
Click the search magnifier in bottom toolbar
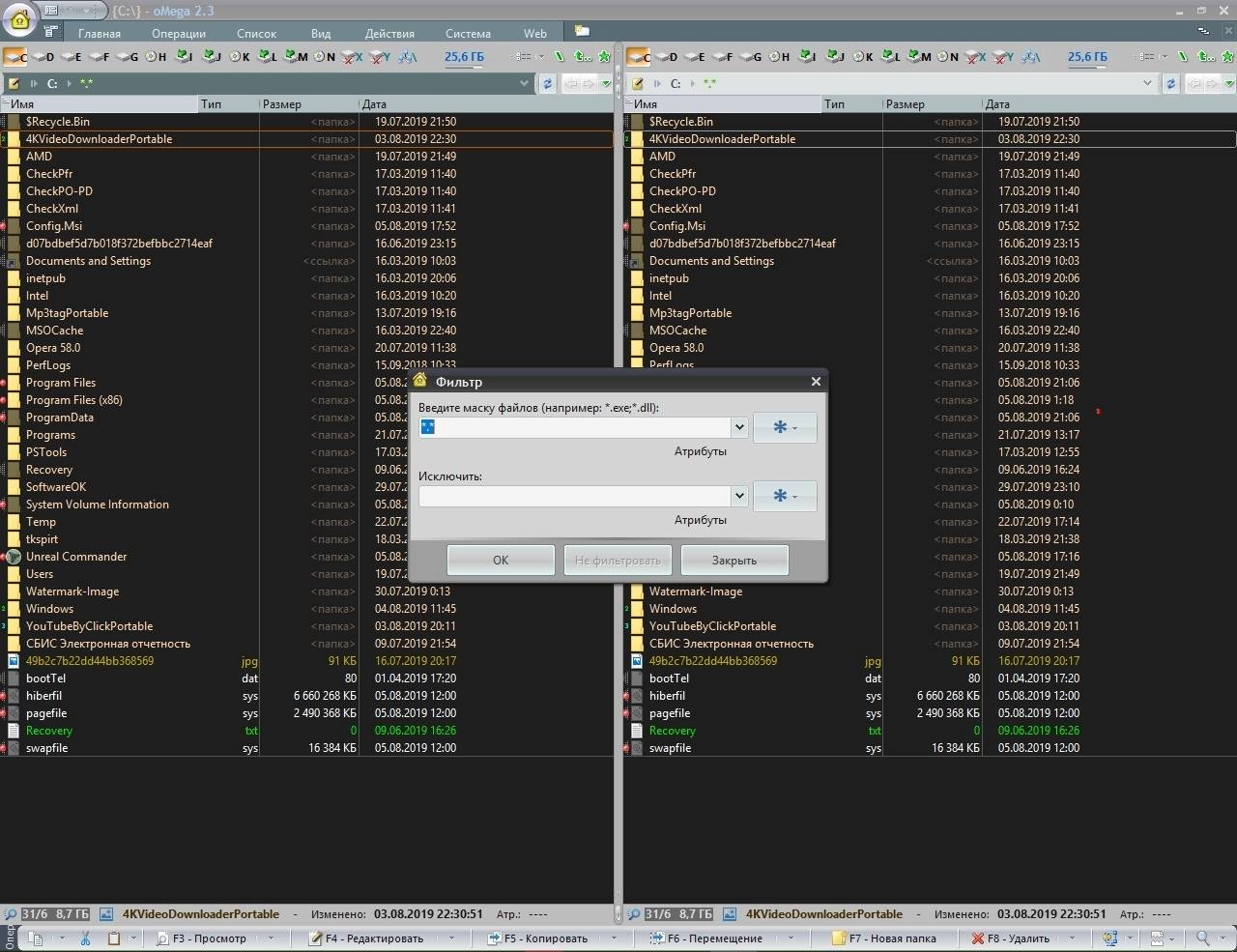click(1203, 938)
